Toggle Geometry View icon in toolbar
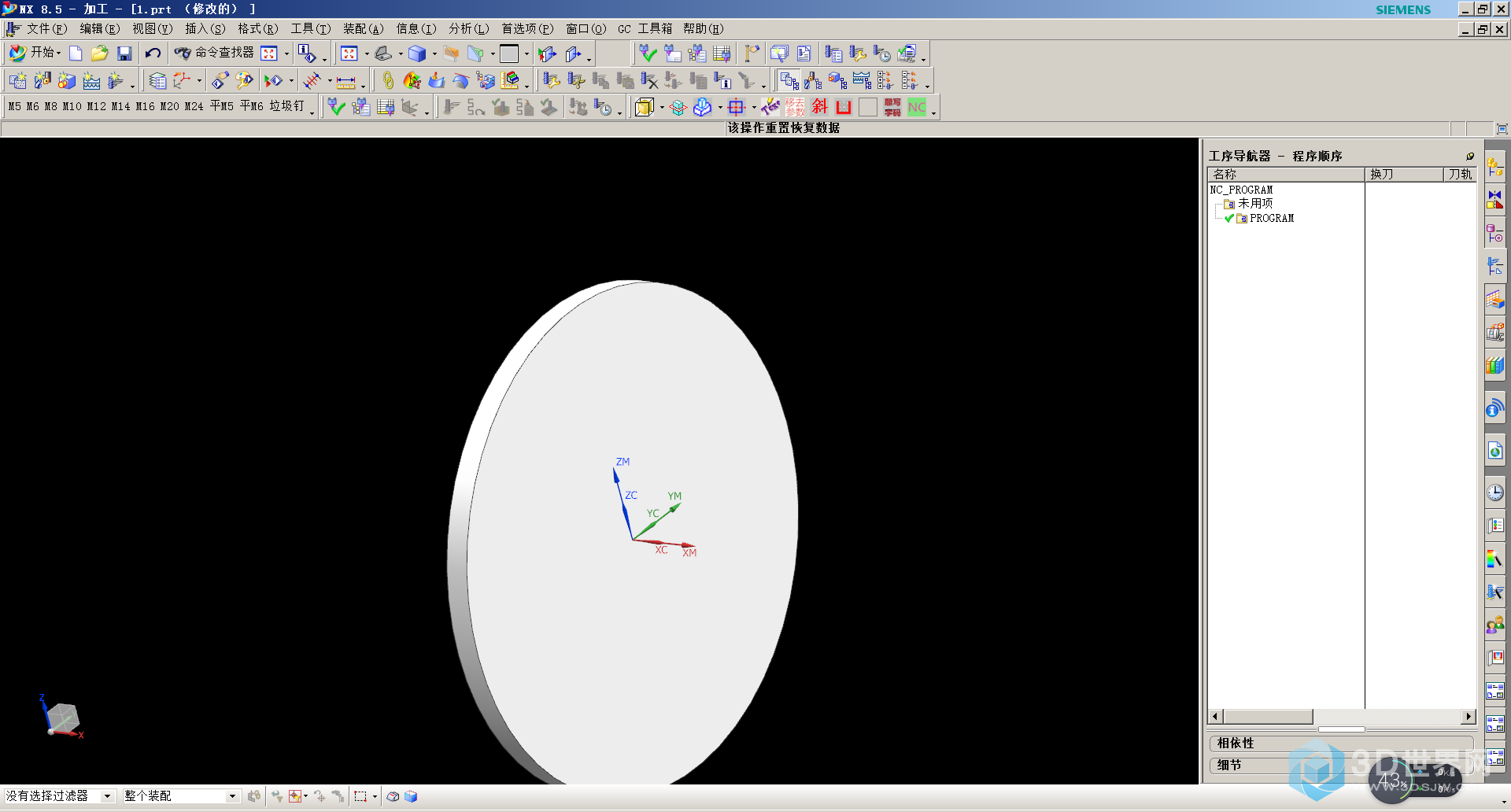Screen dimensions: 1511x812 click(837, 81)
